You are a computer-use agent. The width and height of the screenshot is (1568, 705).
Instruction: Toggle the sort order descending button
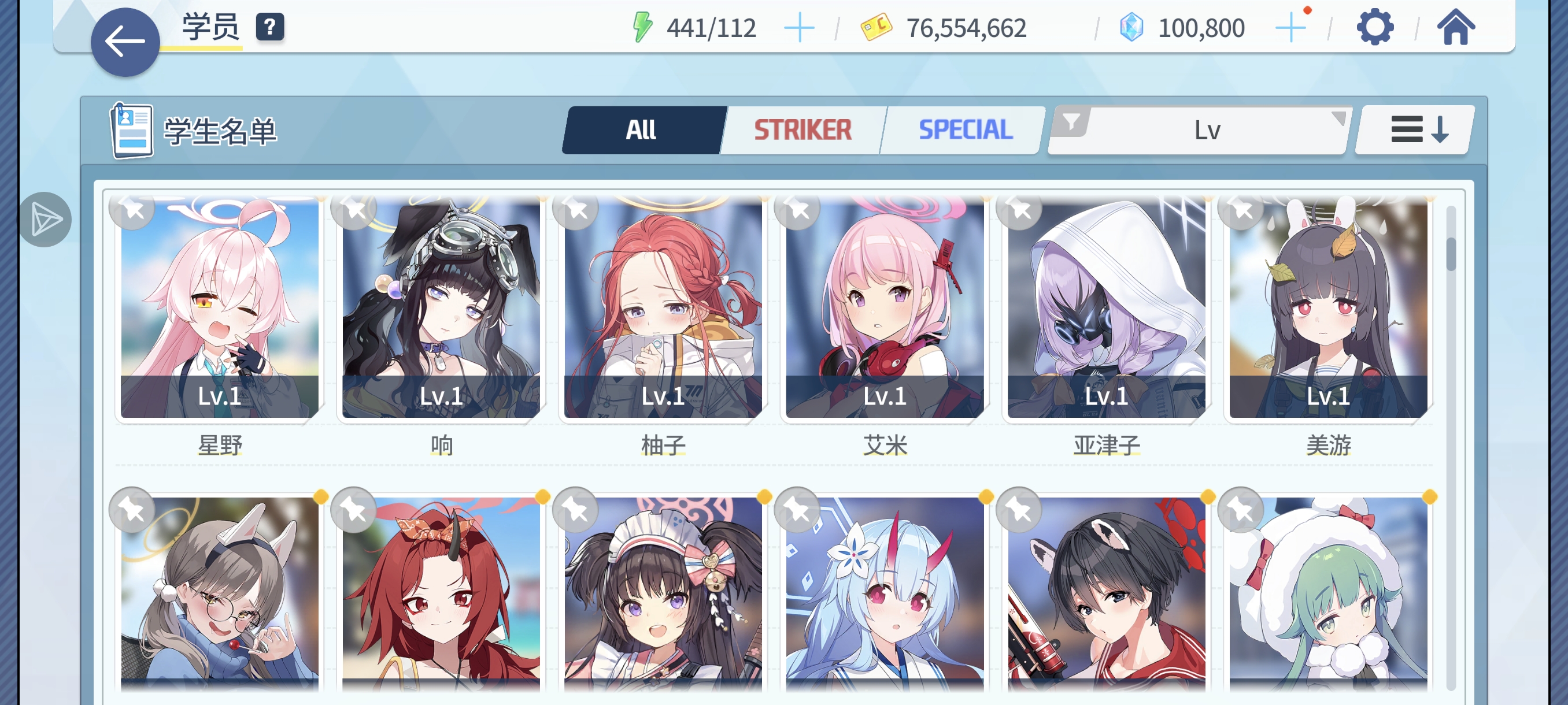click(x=1416, y=130)
